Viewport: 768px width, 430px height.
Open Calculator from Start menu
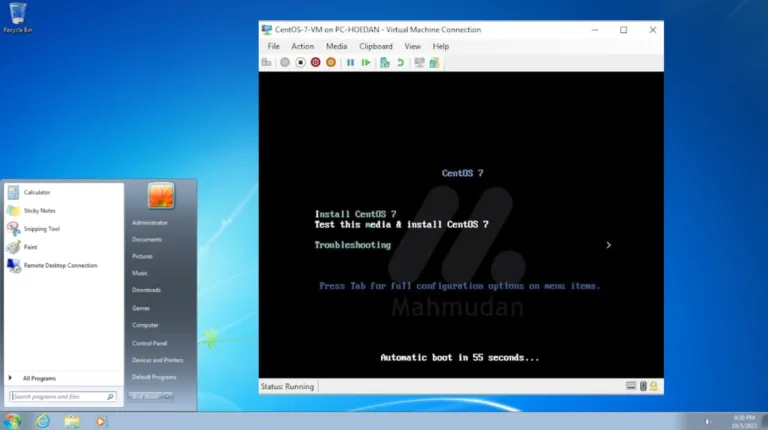click(64, 192)
